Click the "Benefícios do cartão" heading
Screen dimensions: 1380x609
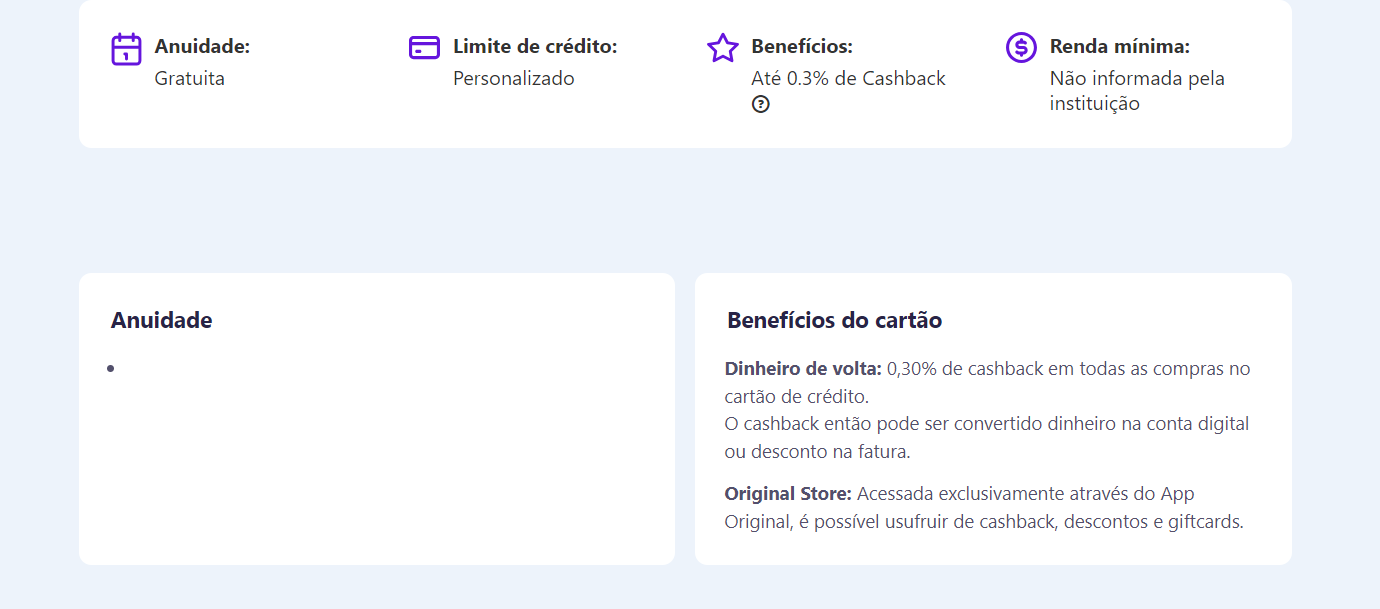coord(834,320)
